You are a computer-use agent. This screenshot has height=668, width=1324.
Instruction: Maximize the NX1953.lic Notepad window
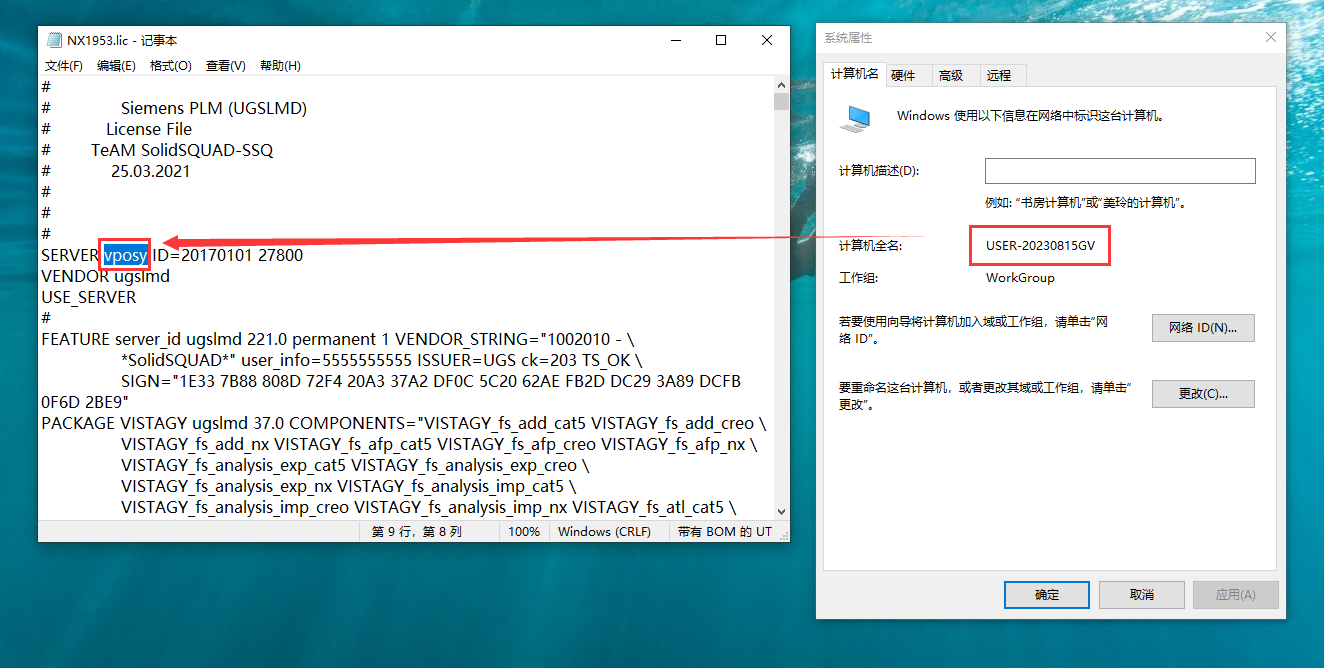pyautogui.click(x=721, y=41)
